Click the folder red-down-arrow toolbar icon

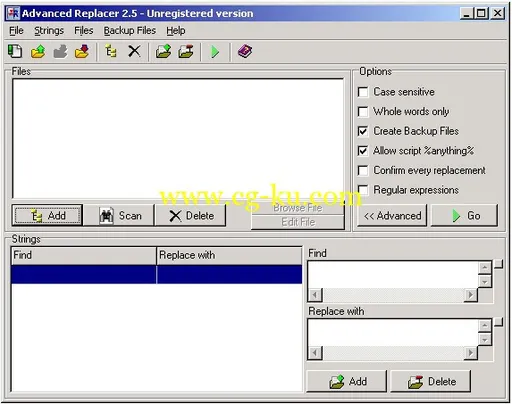click(x=82, y=52)
